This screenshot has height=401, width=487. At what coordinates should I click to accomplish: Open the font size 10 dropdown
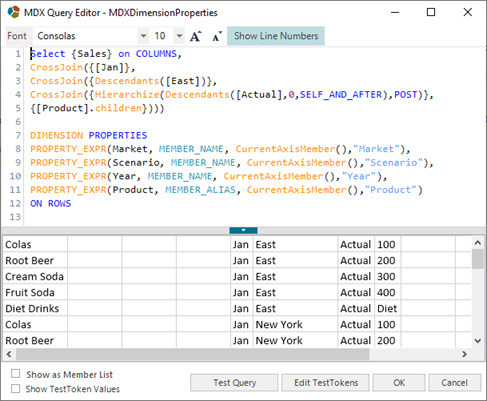[x=179, y=36]
